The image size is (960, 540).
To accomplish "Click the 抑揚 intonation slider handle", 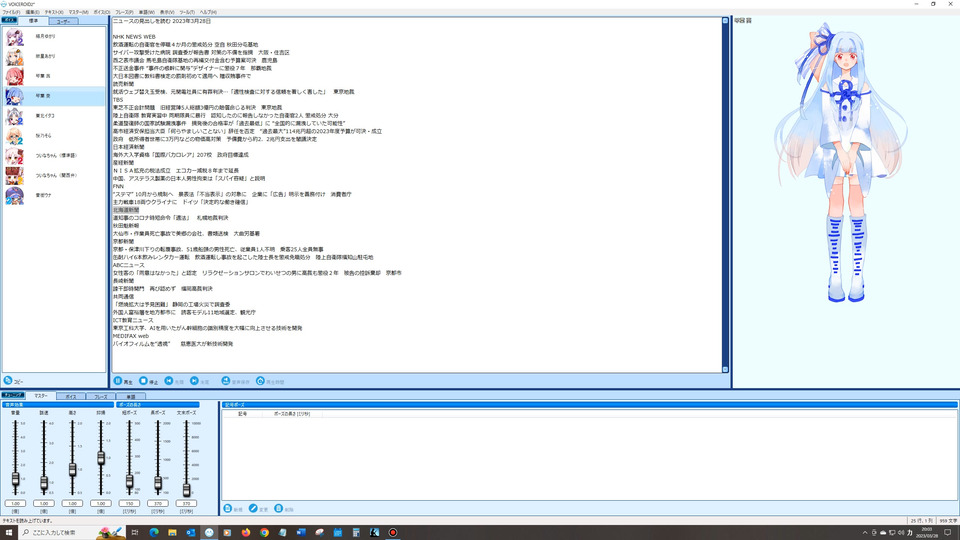I will coord(101,457).
